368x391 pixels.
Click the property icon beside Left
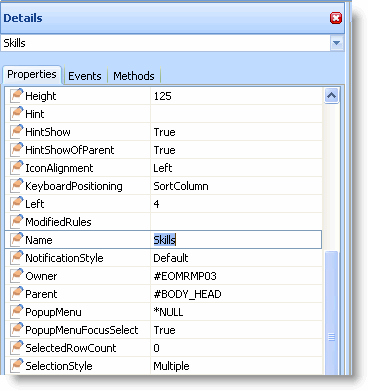[x=16, y=203]
